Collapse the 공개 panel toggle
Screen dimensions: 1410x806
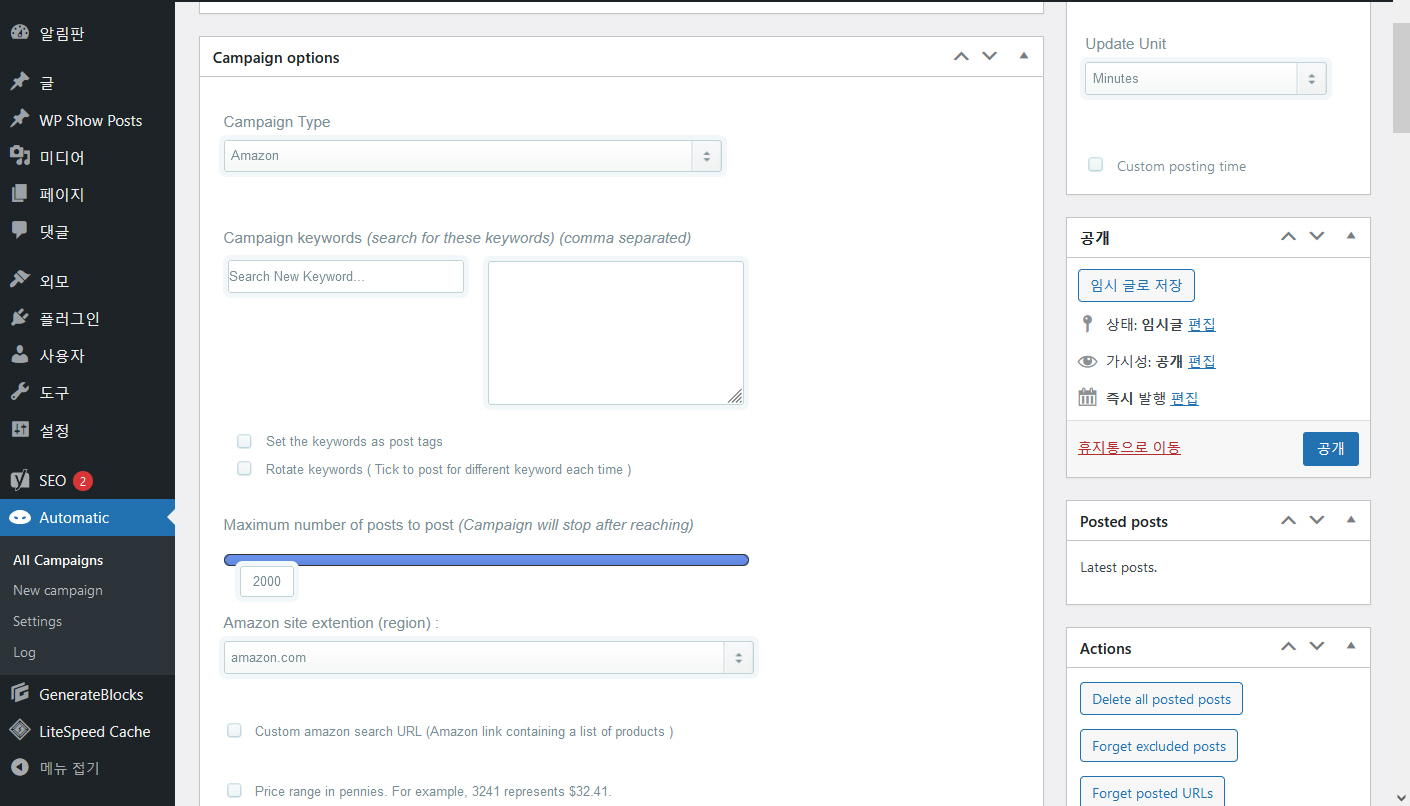(1351, 237)
